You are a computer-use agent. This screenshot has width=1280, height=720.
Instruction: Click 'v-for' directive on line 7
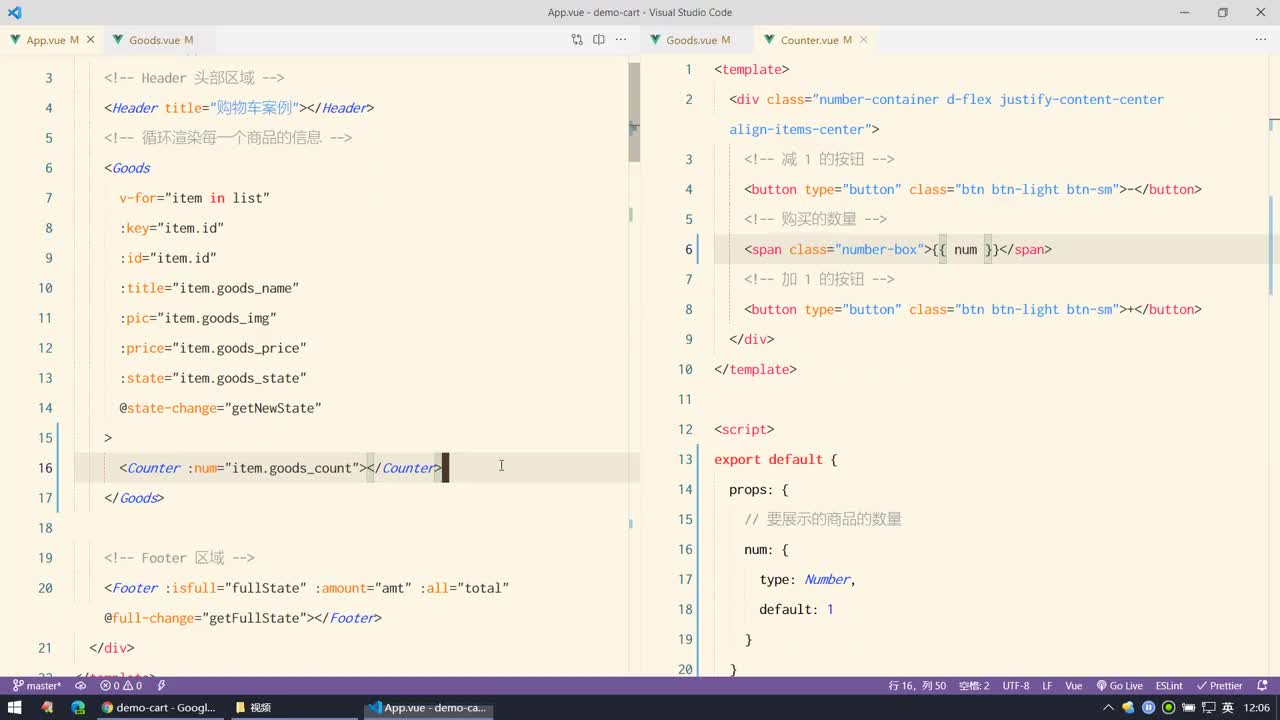pos(138,198)
